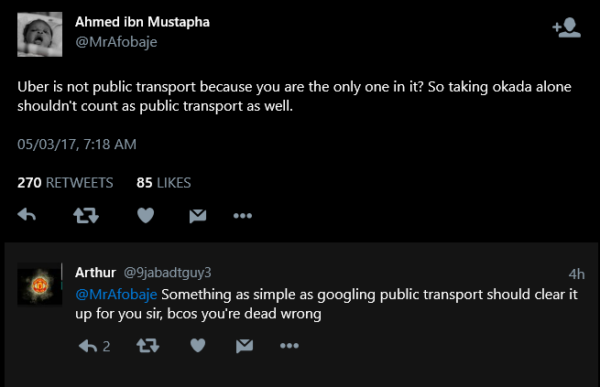Open Arthur's avatar thumbnail
Viewport: 600px width, 387px height.
click(x=40, y=284)
